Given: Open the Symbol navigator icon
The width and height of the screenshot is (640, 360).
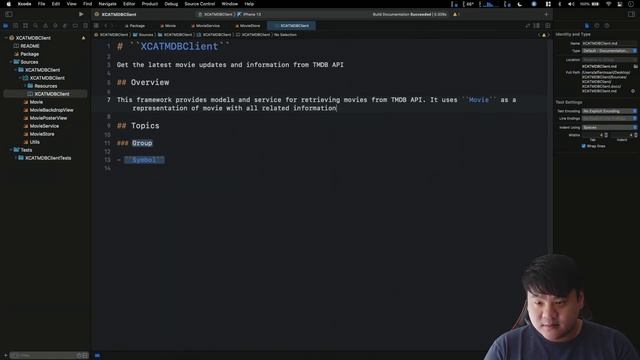Looking at the screenshot, I should click(x=25, y=25).
